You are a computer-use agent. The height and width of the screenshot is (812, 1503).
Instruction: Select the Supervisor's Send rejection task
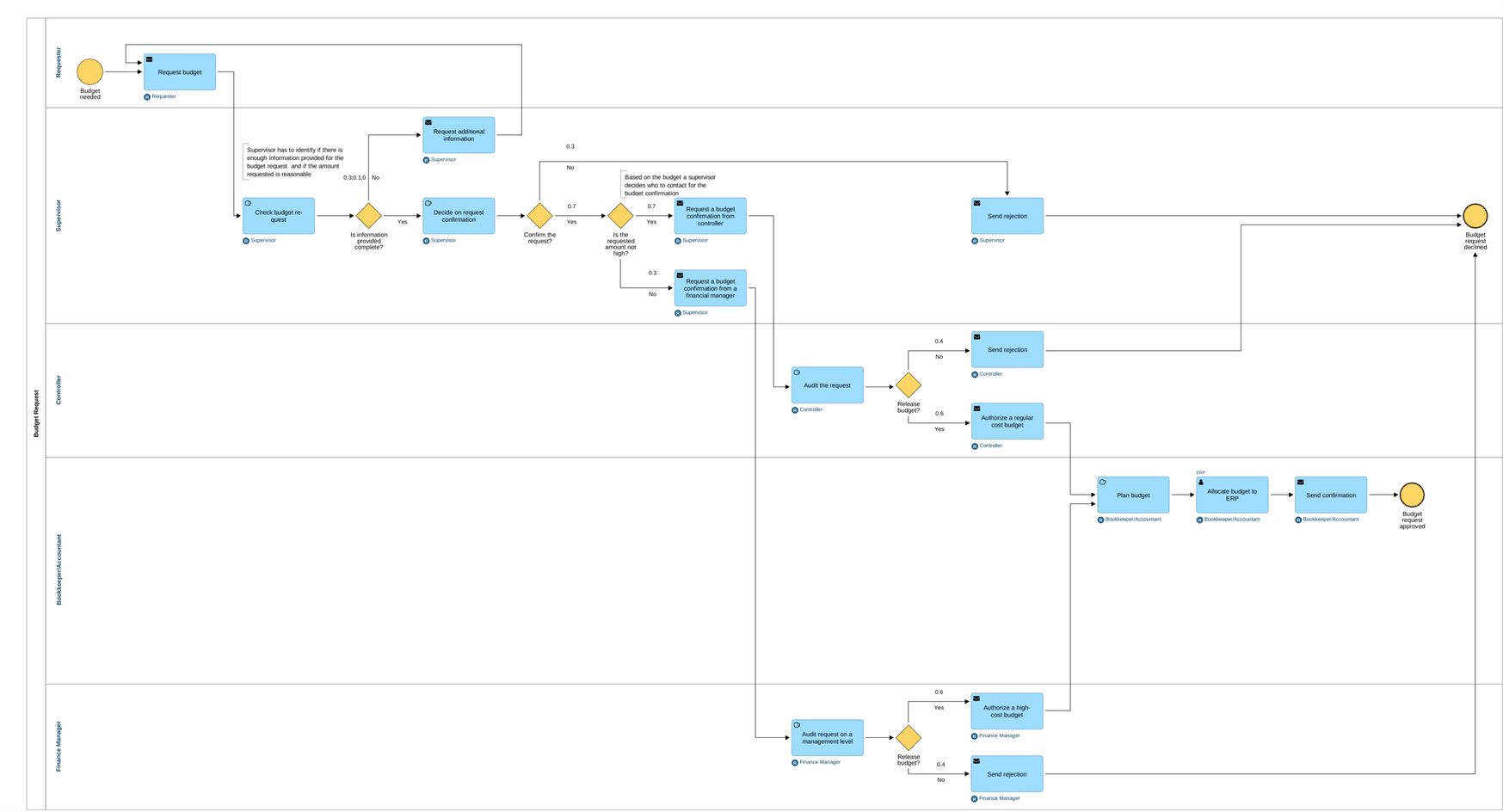1007,216
